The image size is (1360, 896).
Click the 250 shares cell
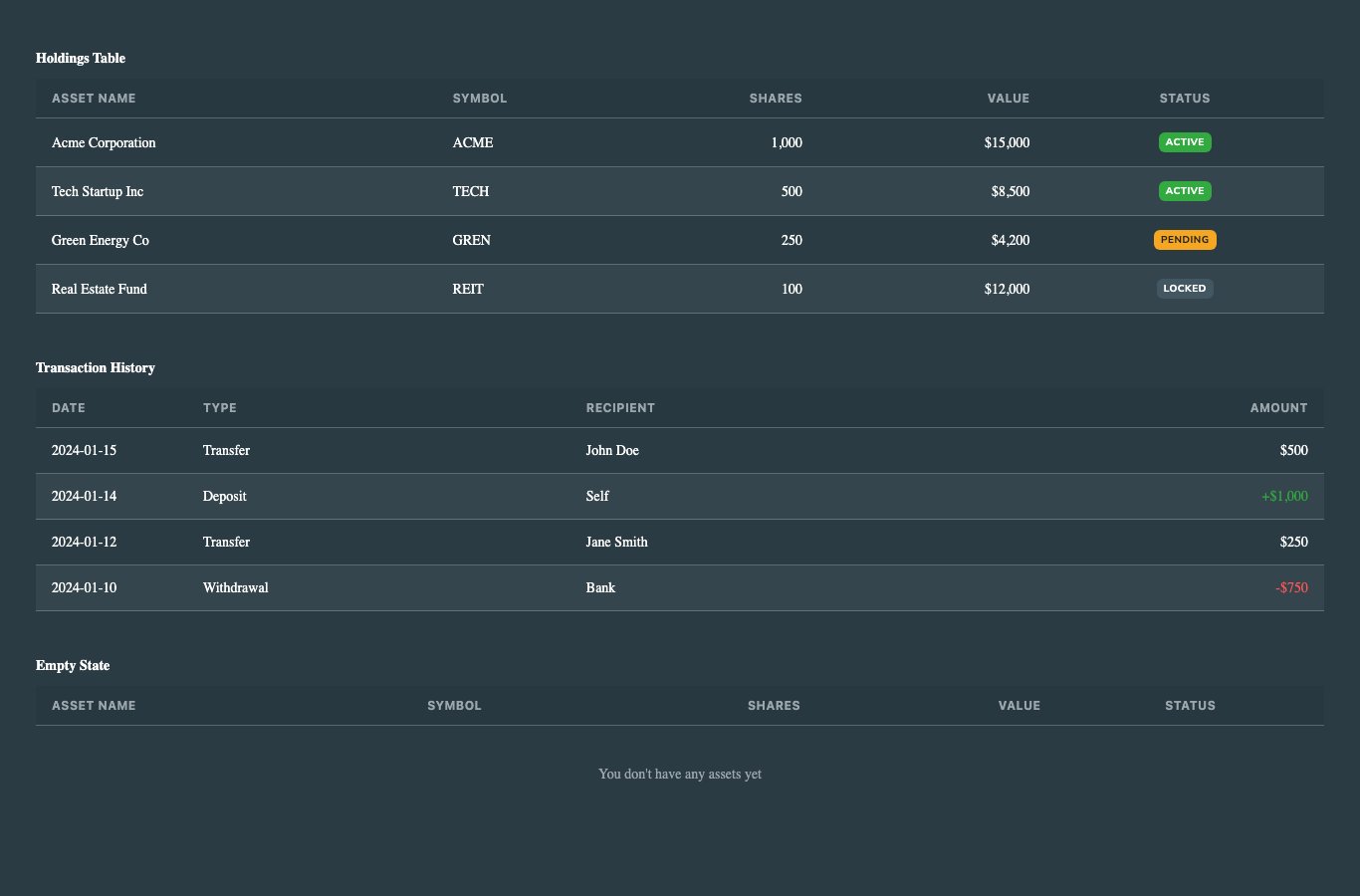(x=792, y=240)
